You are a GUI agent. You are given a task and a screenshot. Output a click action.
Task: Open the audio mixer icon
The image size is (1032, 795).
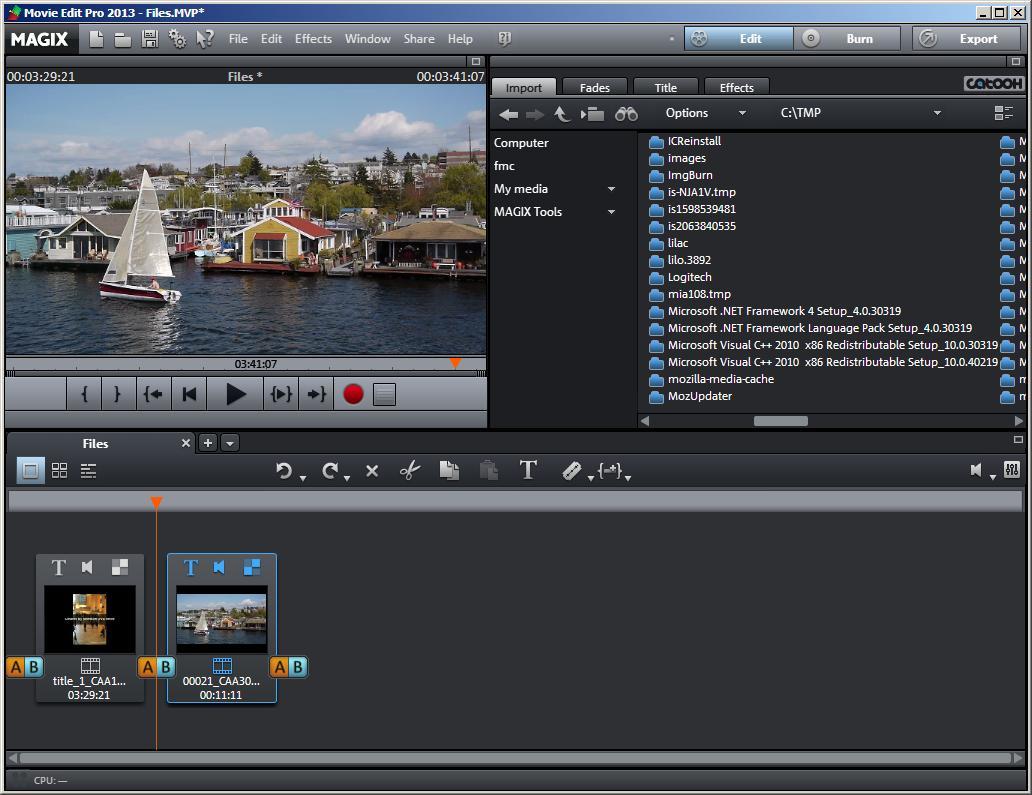tap(1012, 469)
